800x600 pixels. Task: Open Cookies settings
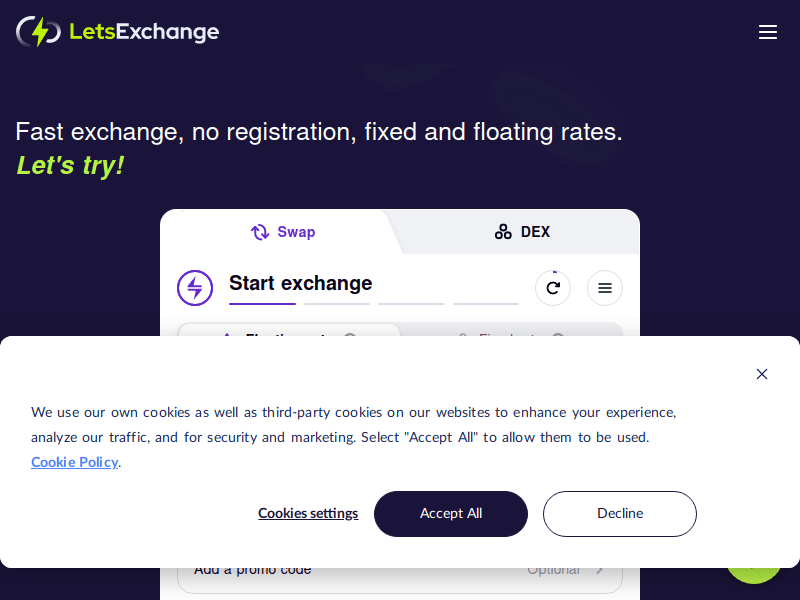(308, 513)
